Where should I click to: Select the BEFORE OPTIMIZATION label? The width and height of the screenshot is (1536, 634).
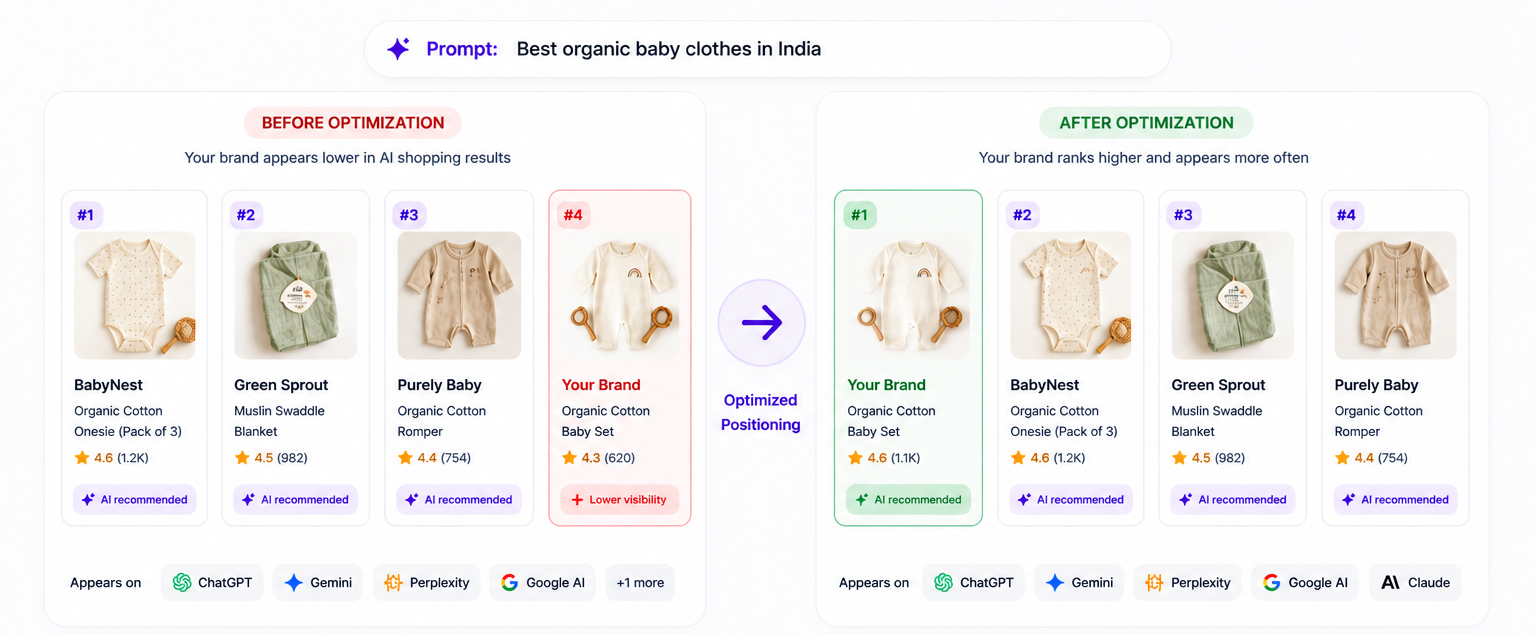pyautogui.click(x=353, y=123)
